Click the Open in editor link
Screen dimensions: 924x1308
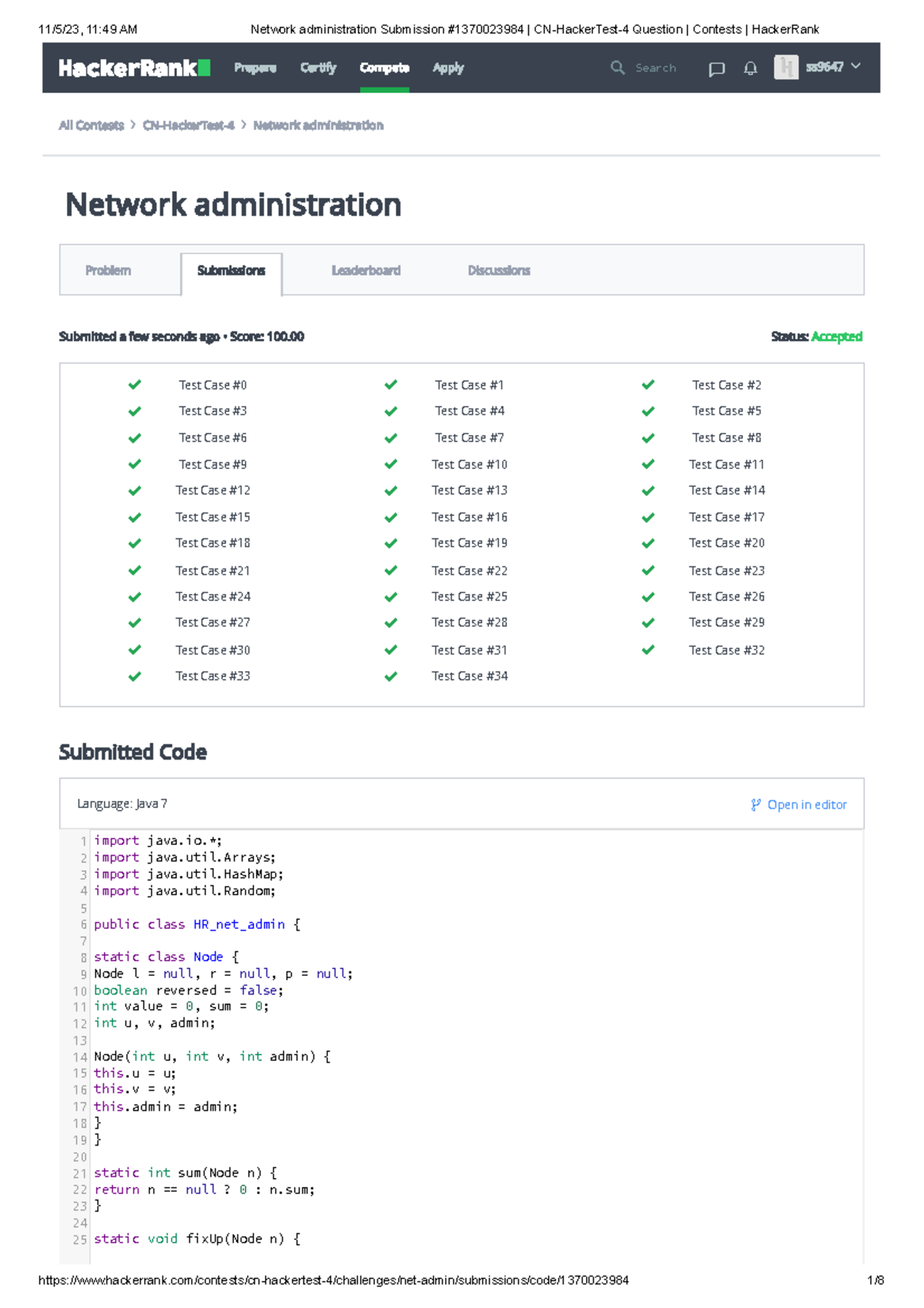(x=806, y=805)
